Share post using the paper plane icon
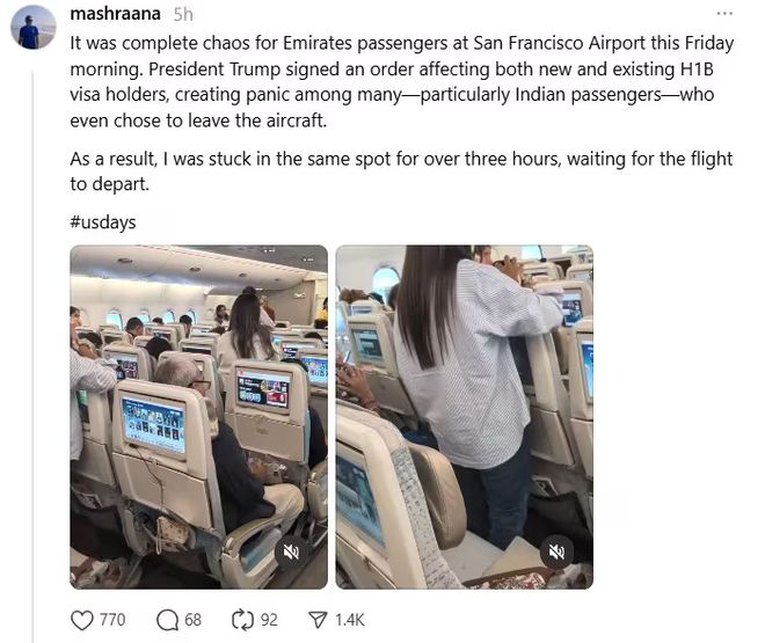Screen dimensions: 765x643 click(318, 620)
